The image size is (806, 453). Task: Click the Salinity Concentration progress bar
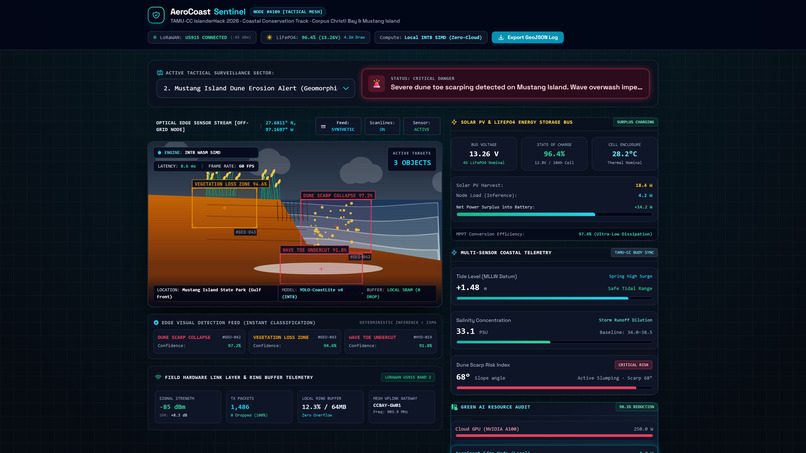coord(554,342)
